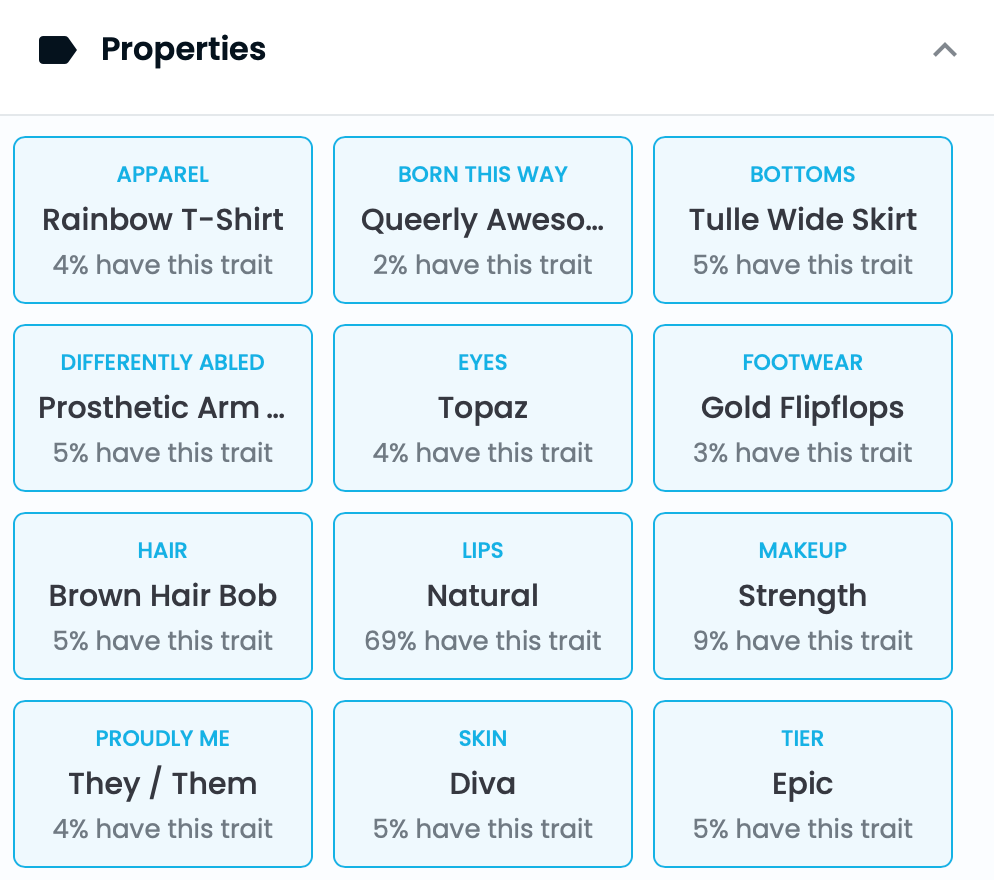
Task: Click the APPAREL category label
Action: 163,174
